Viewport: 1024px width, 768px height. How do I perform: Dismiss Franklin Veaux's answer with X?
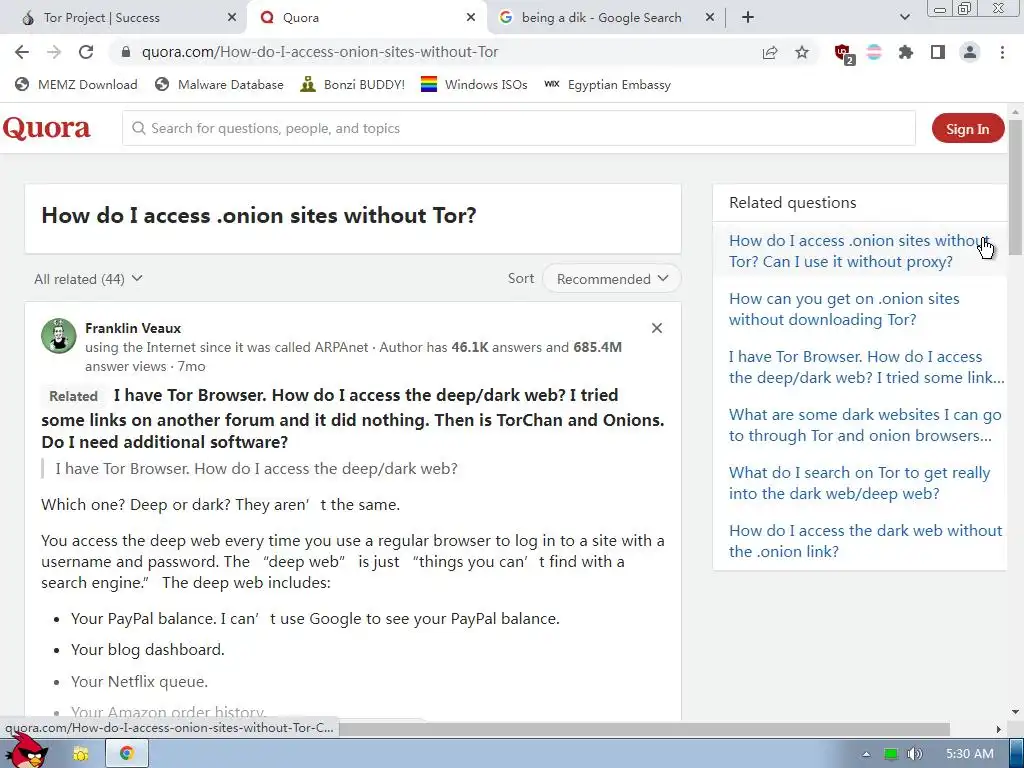(657, 328)
